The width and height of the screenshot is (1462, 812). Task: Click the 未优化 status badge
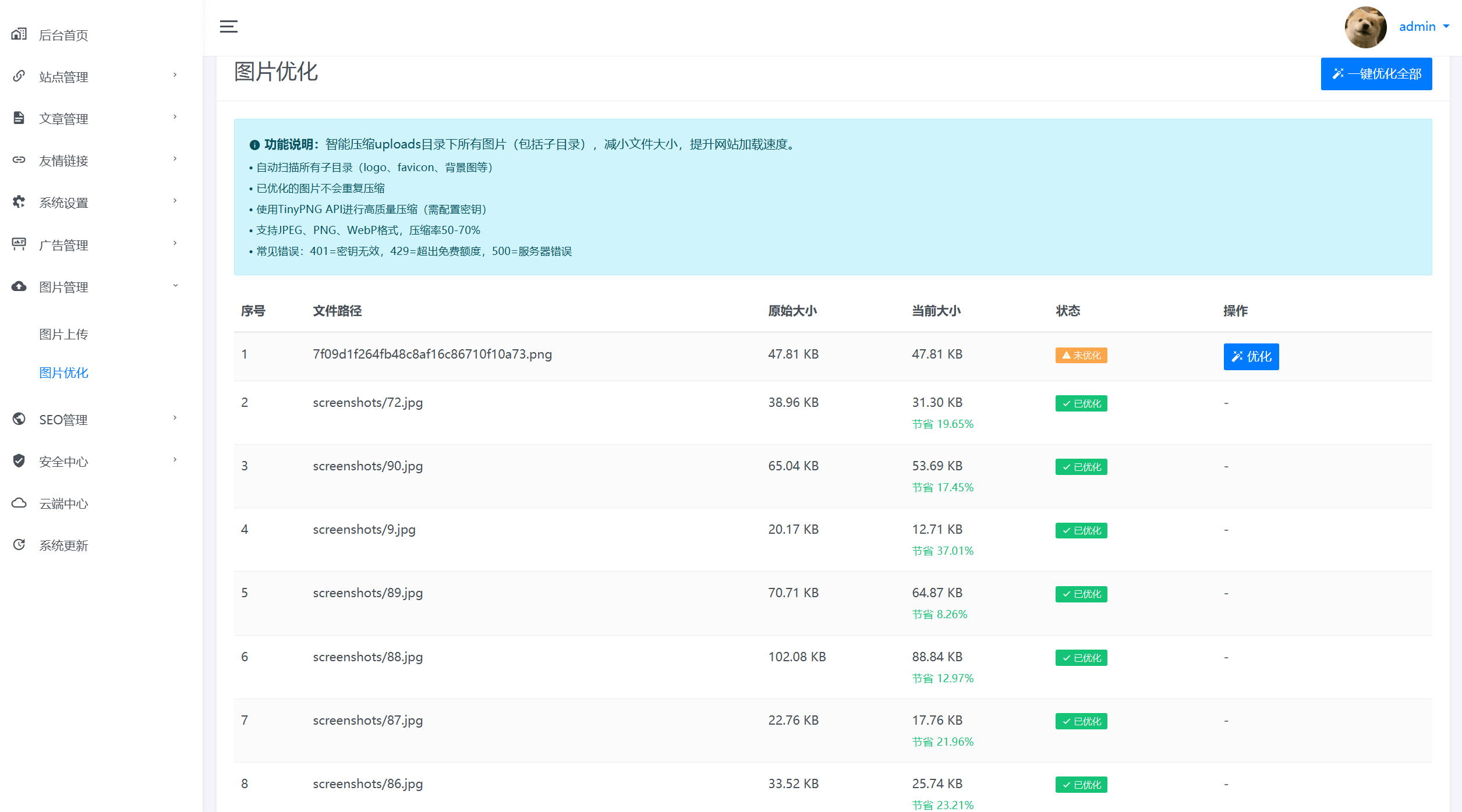pyautogui.click(x=1081, y=355)
